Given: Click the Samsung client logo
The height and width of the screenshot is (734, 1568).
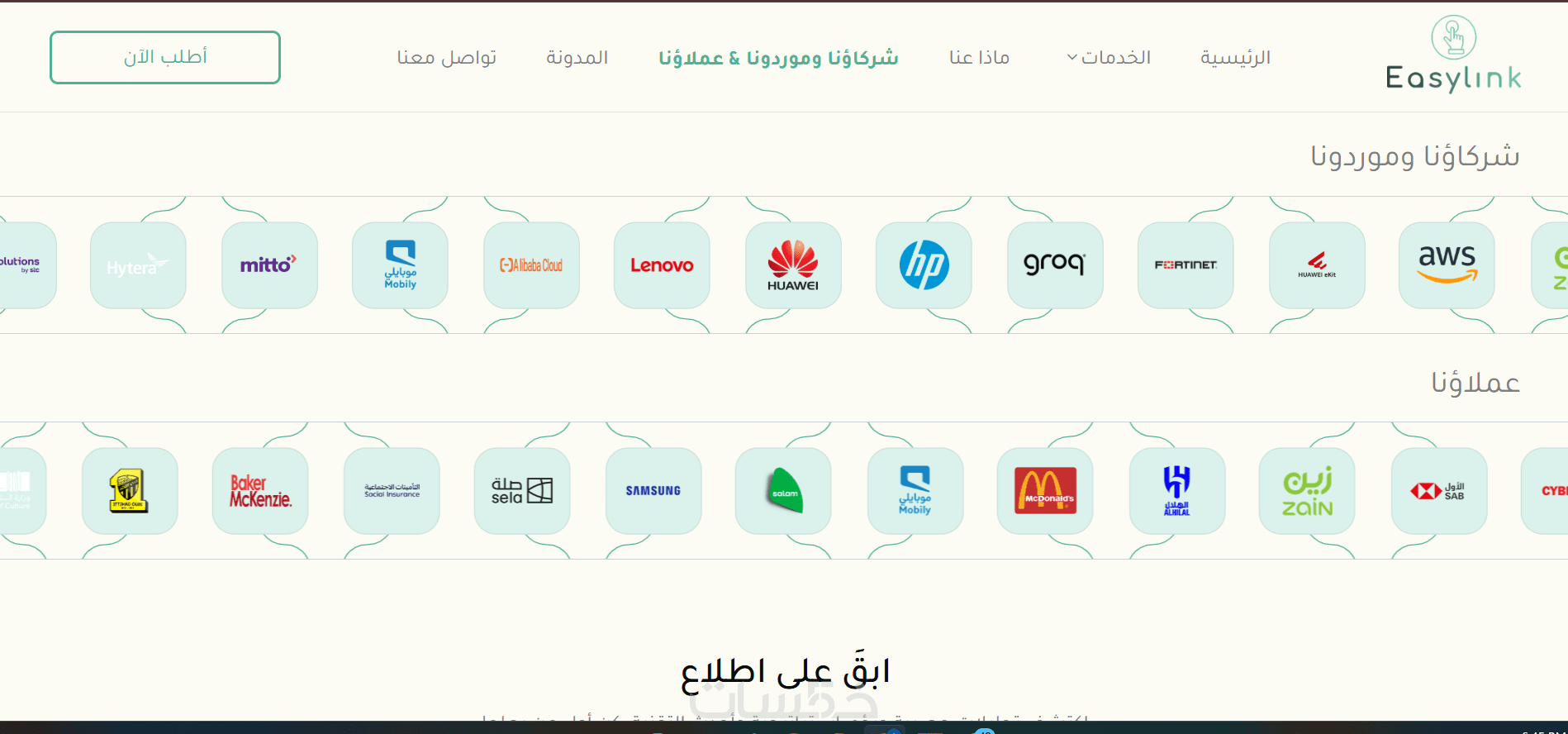Looking at the screenshot, I should tap(653, 491).
